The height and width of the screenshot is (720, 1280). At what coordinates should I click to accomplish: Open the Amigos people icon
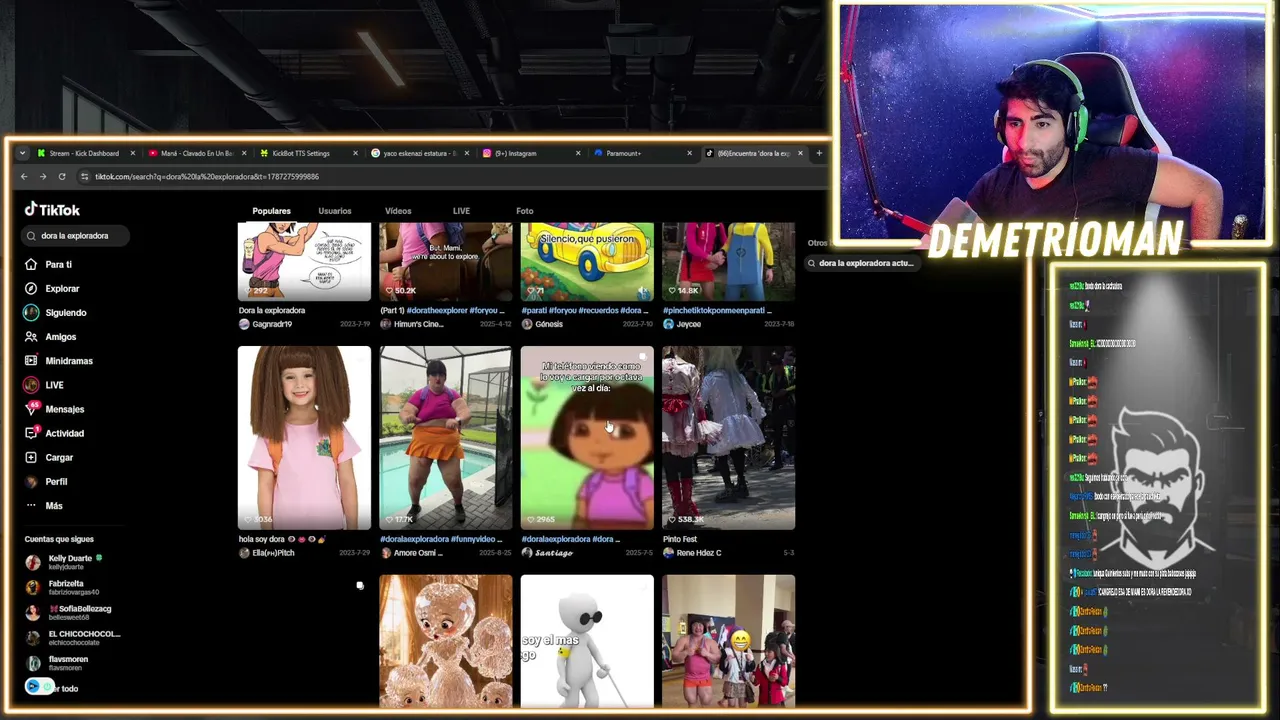(x=31, y=337)
